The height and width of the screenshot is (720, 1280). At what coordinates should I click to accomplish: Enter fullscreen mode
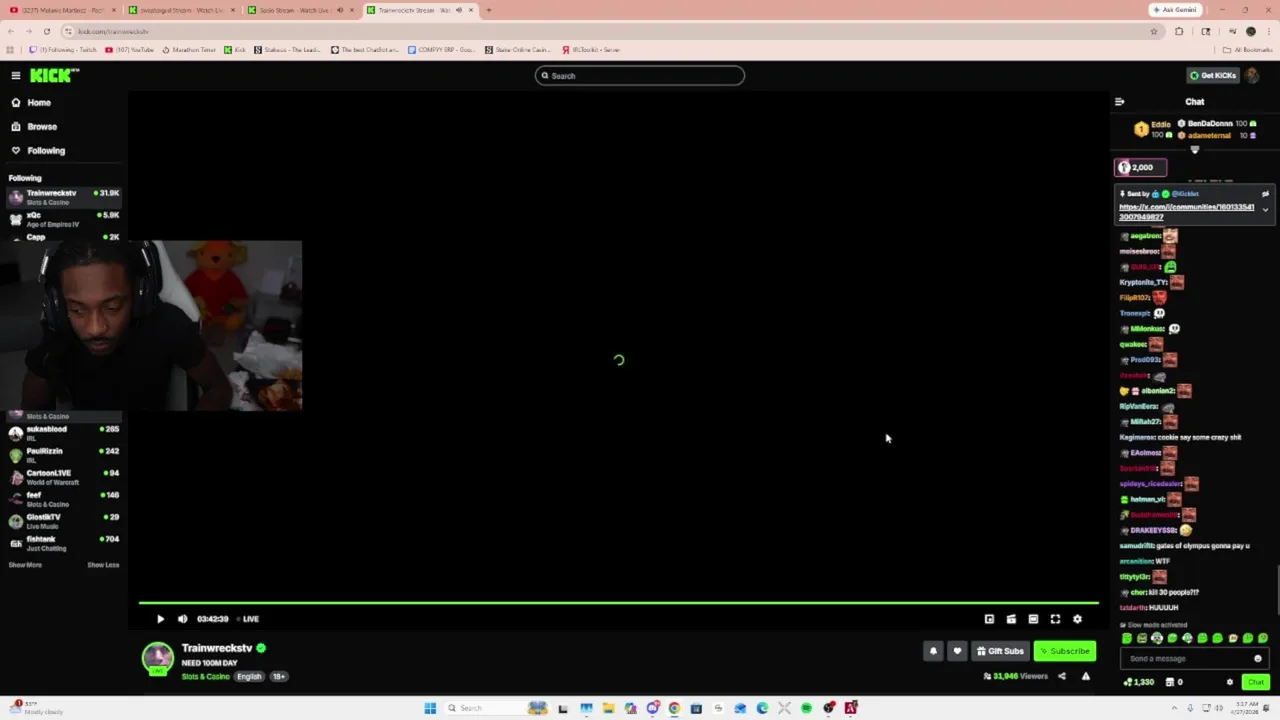1055,619
